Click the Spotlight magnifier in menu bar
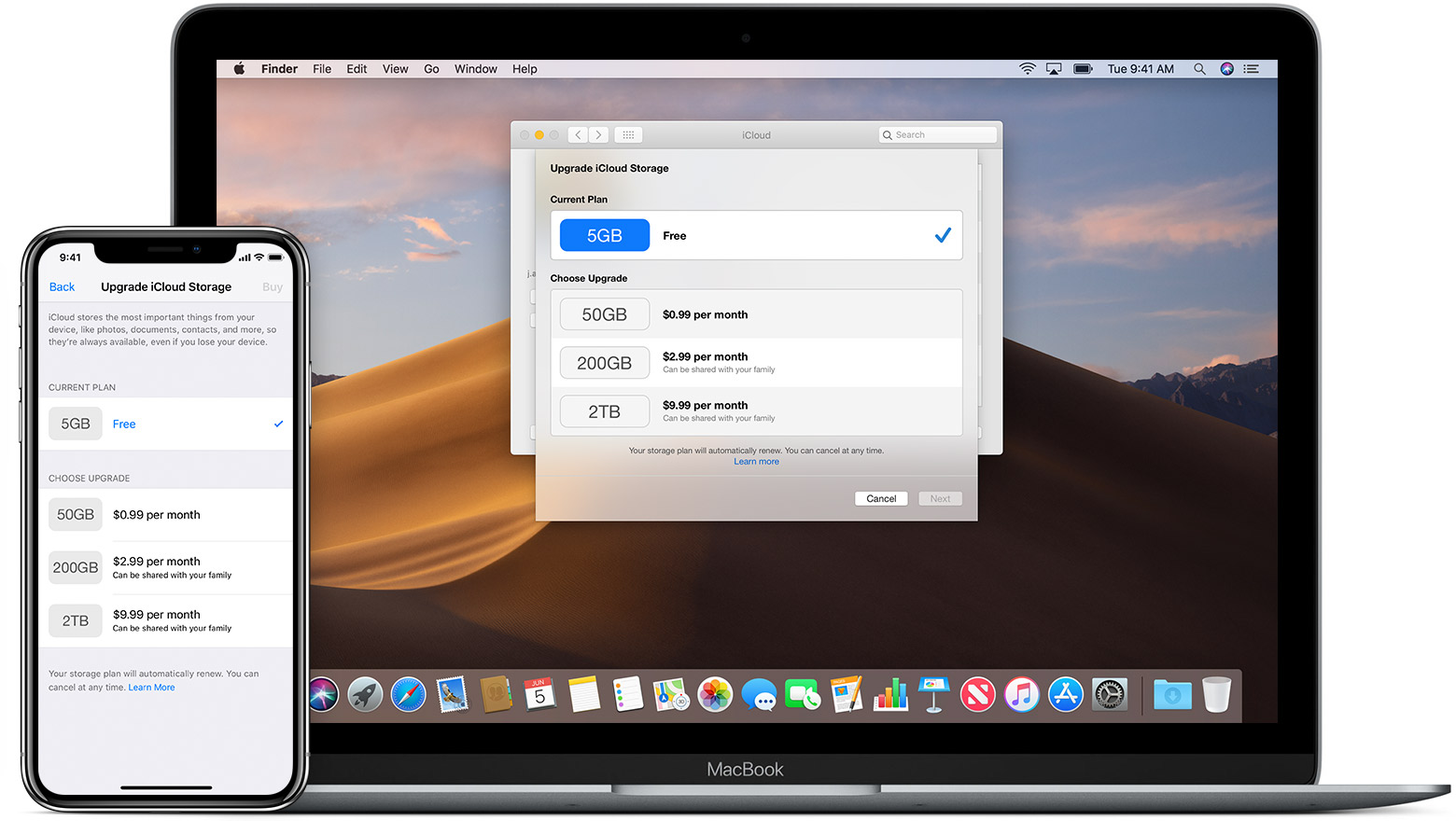1456x821 pixels. click(x=1199, y=69)
